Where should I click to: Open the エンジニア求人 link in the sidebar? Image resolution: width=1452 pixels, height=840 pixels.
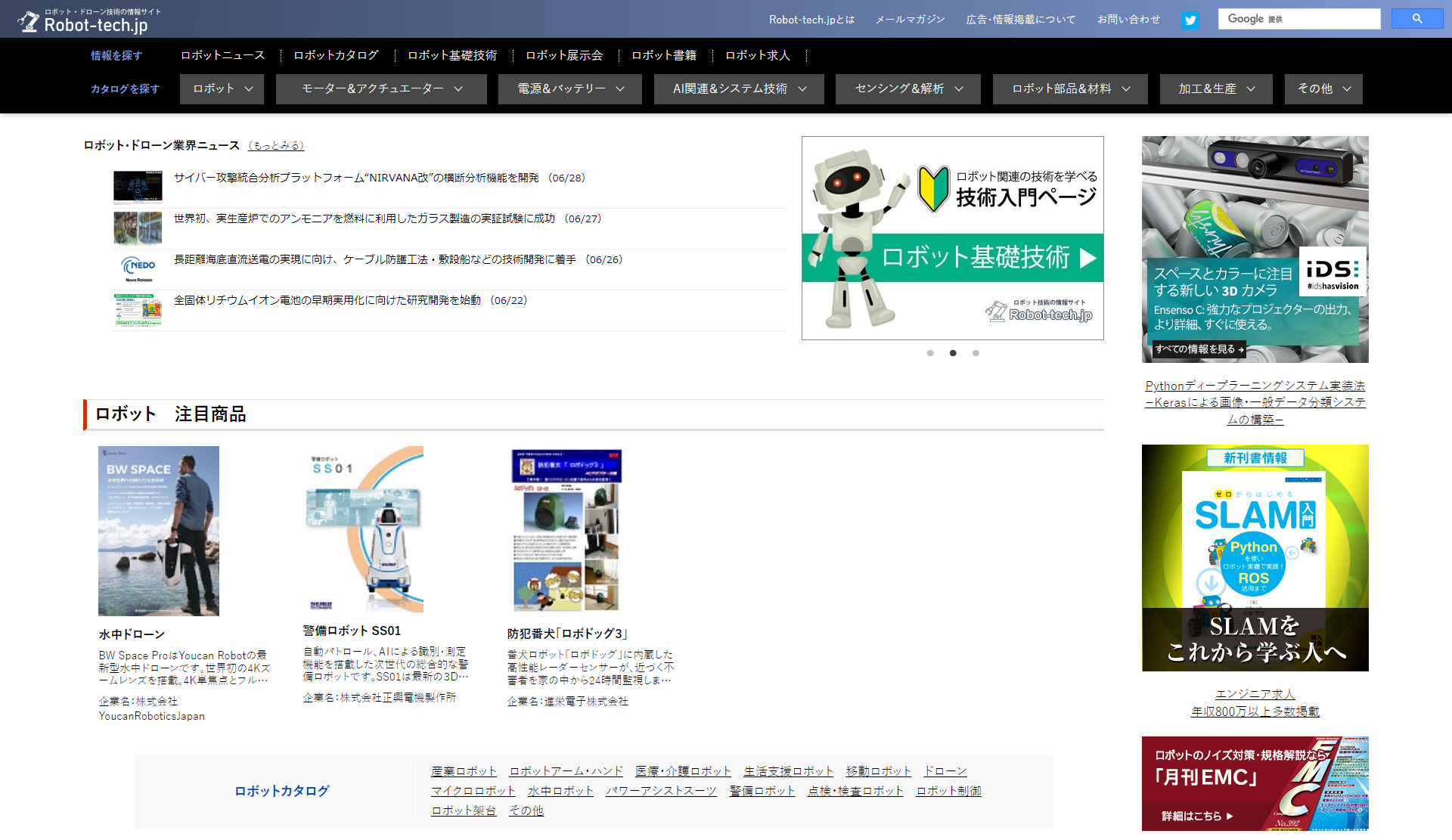pos(1255,694)
